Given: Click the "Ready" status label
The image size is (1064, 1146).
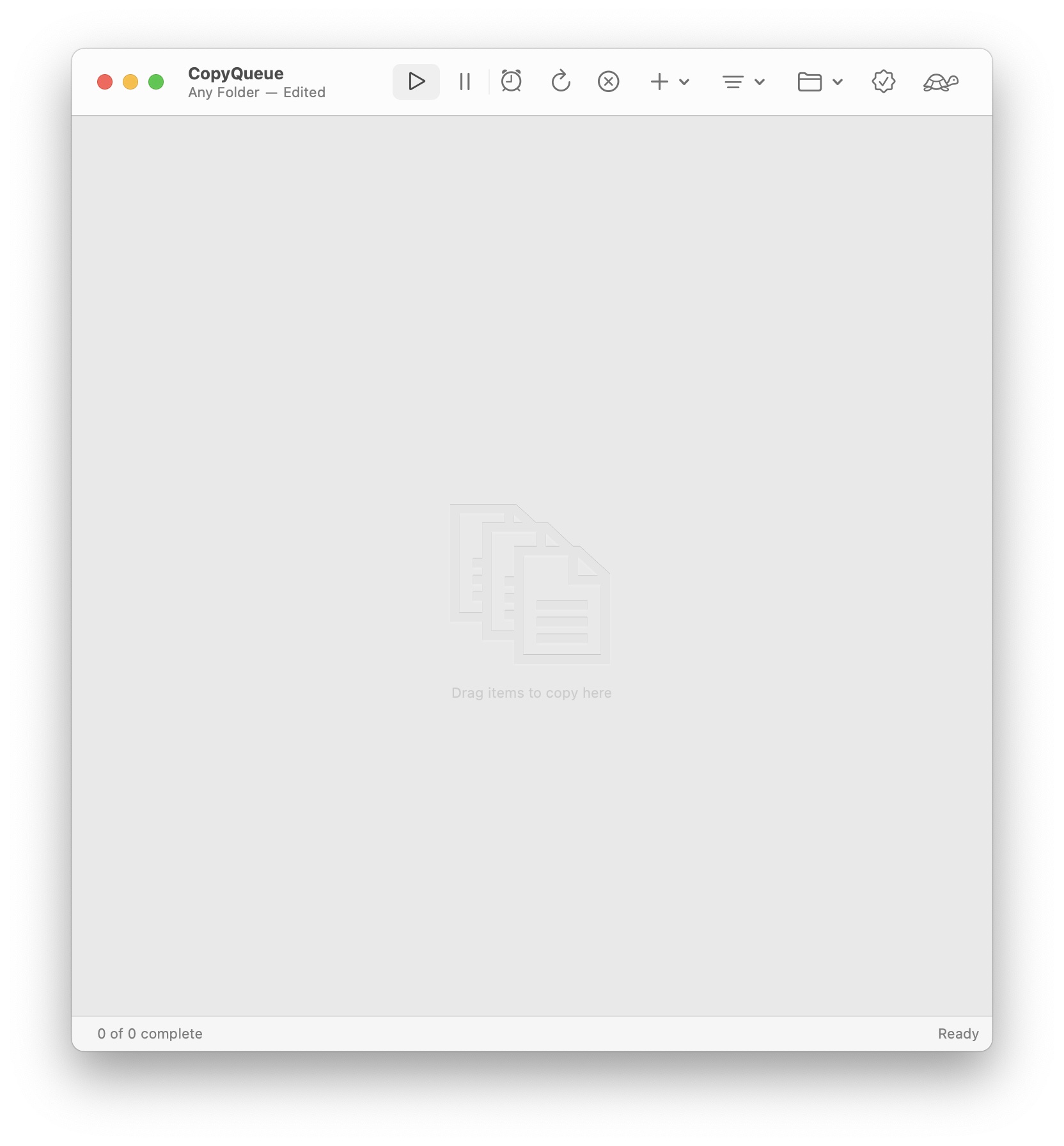Looking at the screenshot, I should [958, 1034].
